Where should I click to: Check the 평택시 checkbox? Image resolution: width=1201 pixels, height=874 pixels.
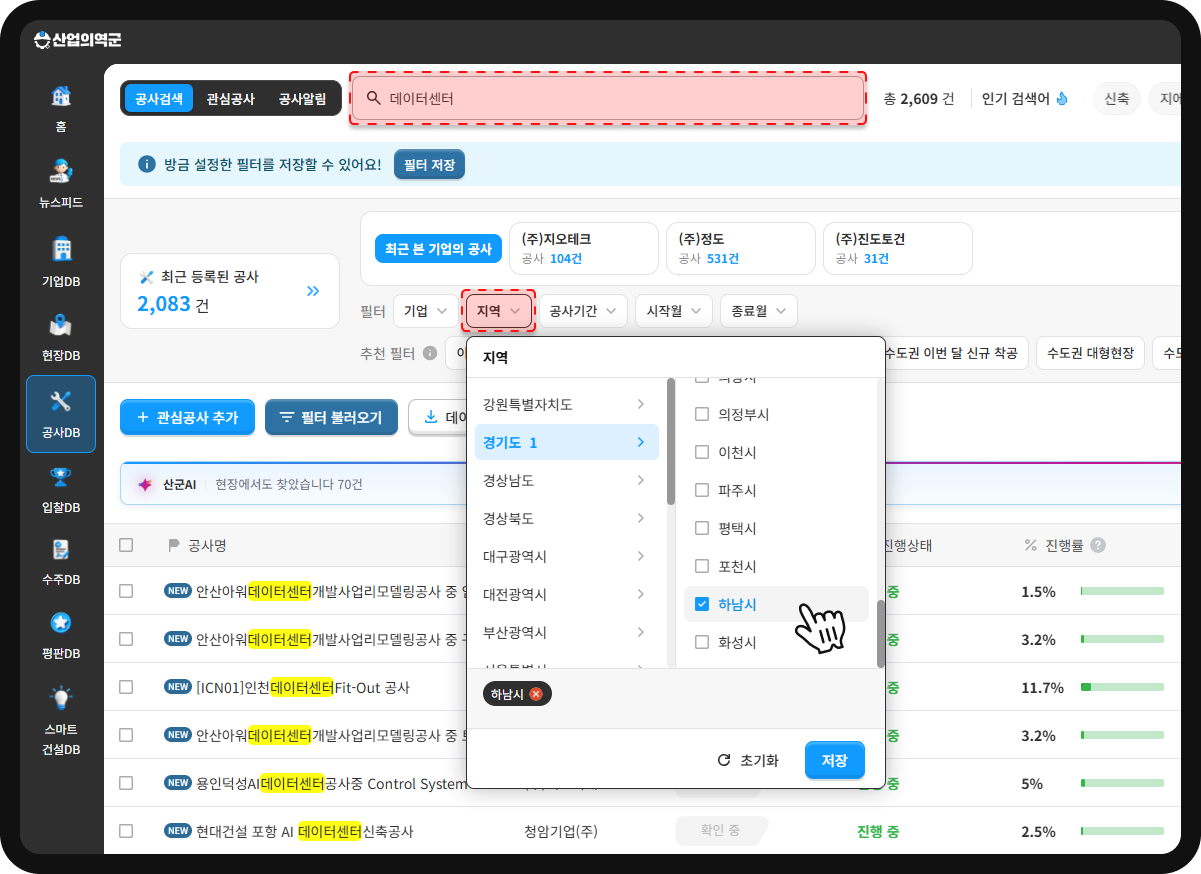tap(702, 528)
